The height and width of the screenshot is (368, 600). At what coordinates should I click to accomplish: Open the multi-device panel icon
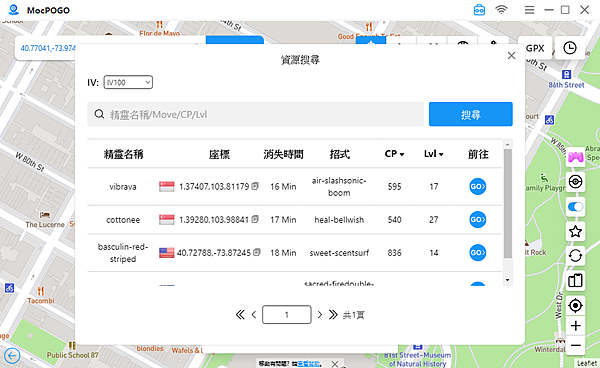576,280
